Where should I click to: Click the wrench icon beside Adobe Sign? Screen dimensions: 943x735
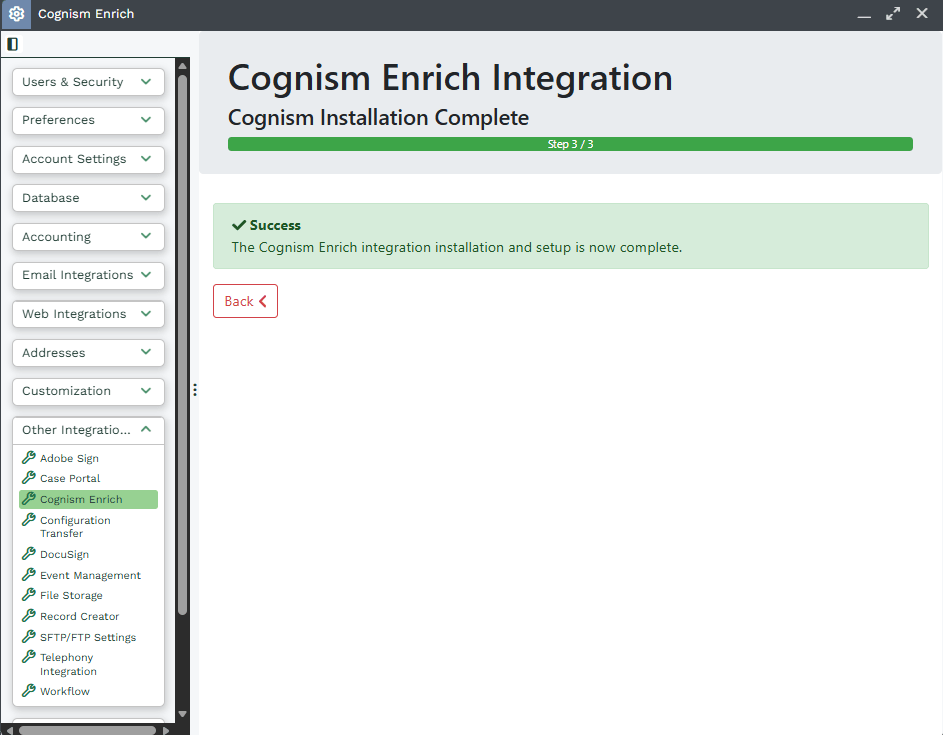click(x=29, y=458)
